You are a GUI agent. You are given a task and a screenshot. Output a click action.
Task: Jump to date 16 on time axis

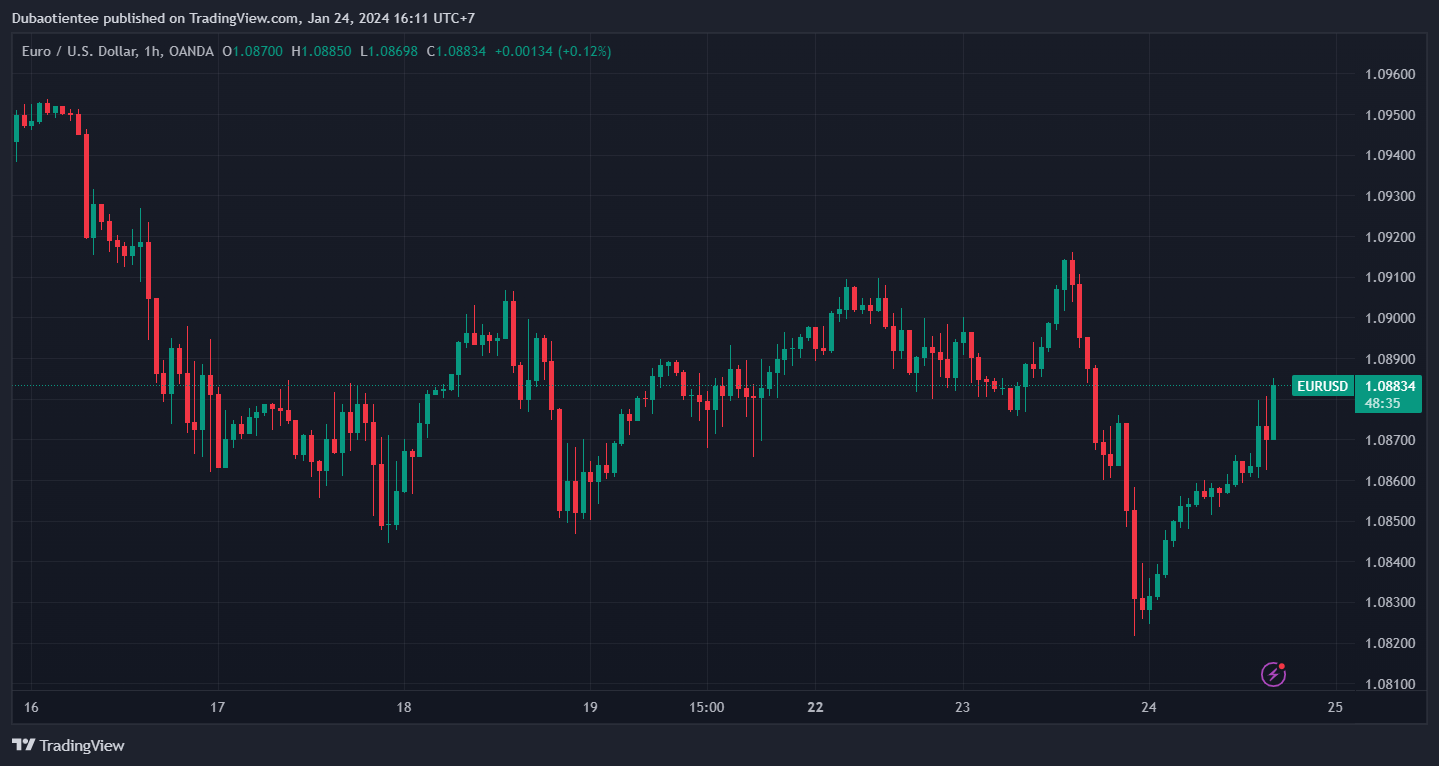(31, 708)
